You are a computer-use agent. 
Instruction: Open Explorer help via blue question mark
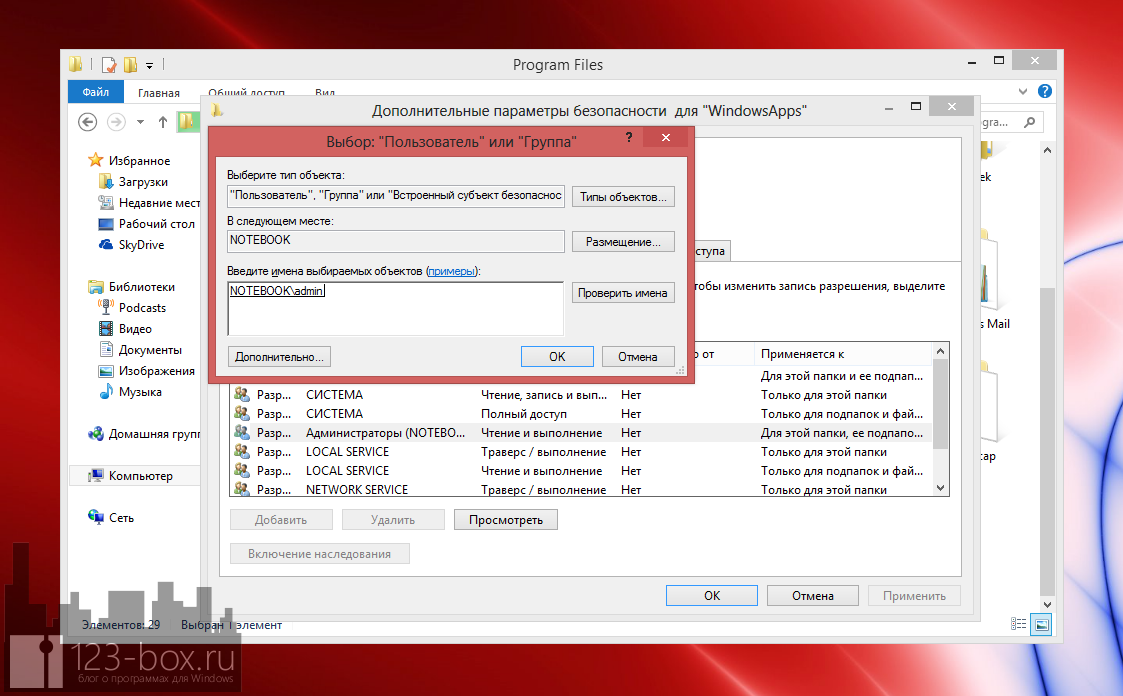pos(1045,92)
